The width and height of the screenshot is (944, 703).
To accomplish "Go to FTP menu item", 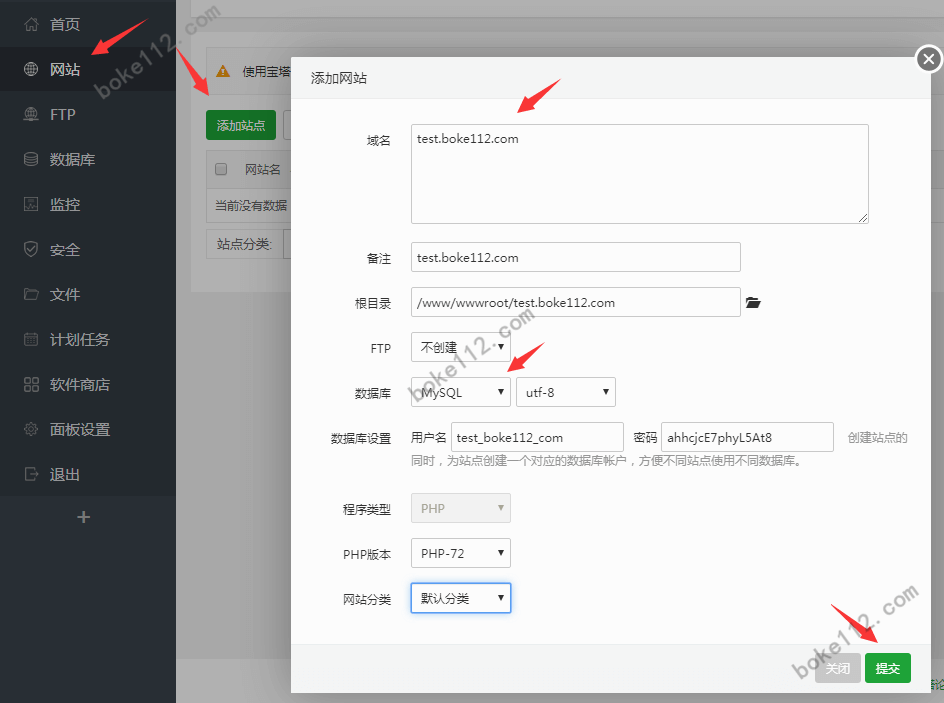I will [x=88, y=114].
